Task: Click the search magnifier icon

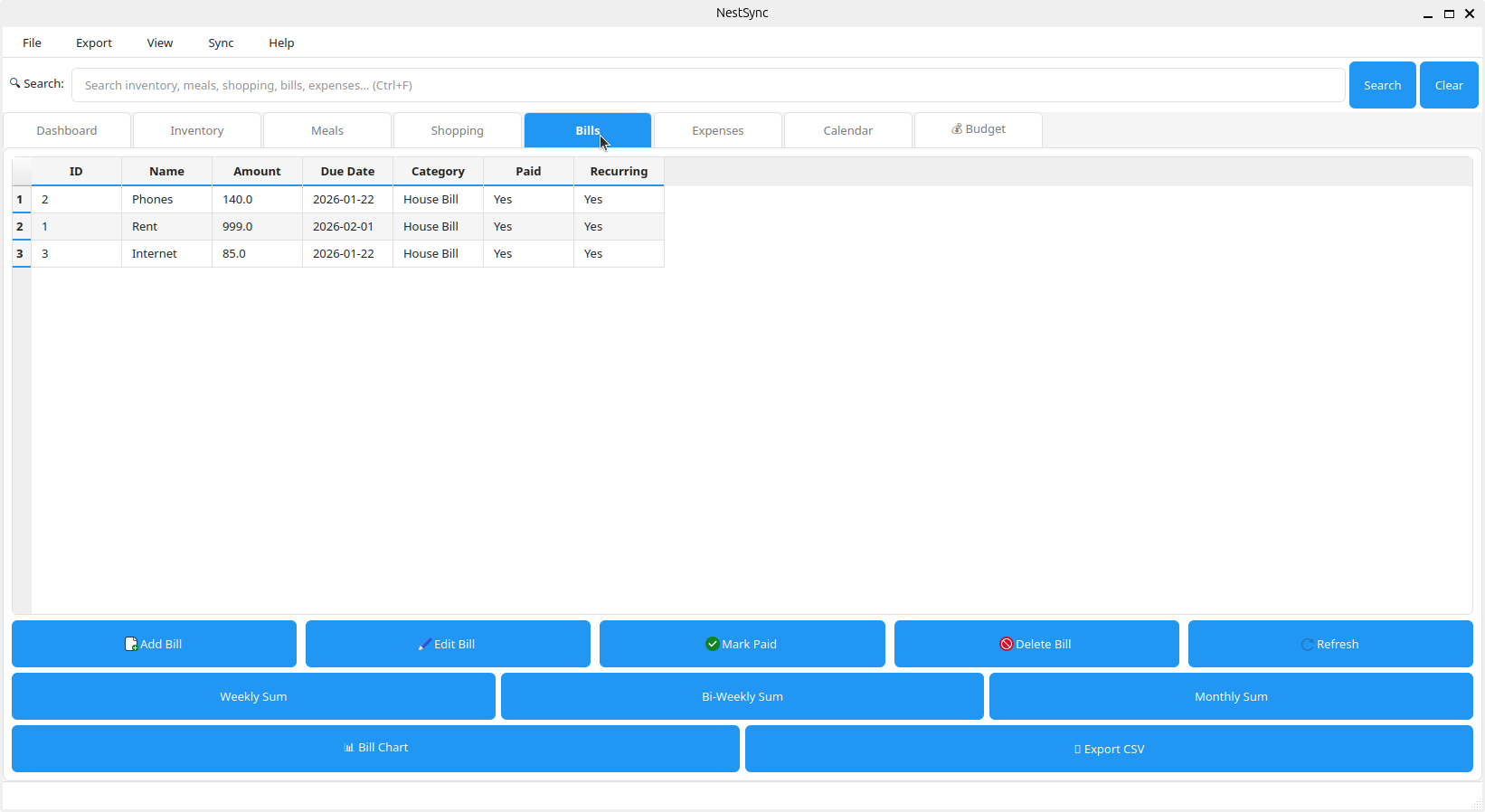Action: pos(14,83)
